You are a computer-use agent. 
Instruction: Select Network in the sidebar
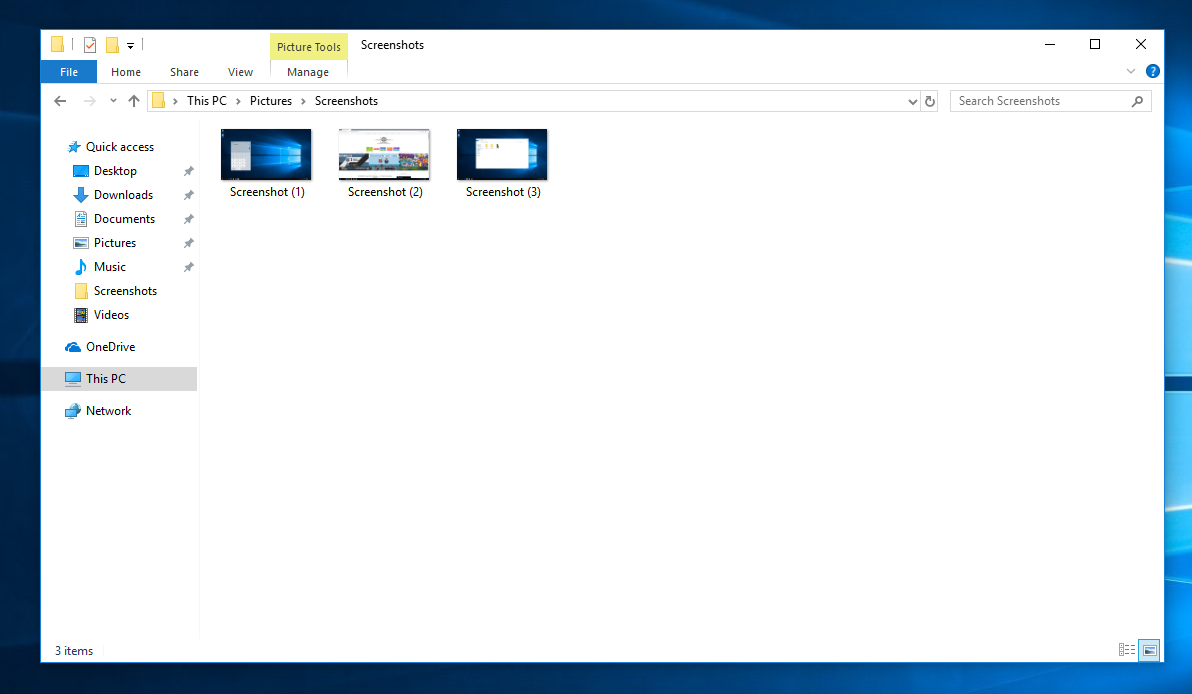point(106,410)
